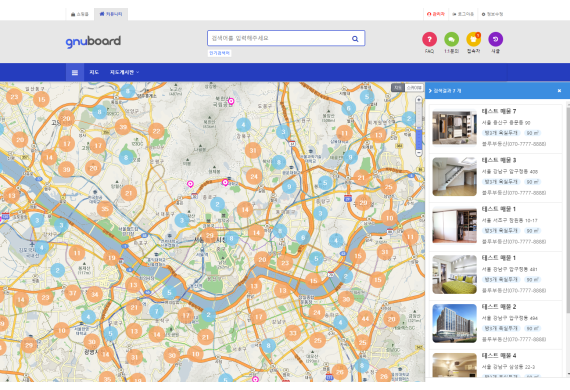Click the room tag badge in 테스트 매물 7 row
Screen dimensions: 570x390
[501, 133]
